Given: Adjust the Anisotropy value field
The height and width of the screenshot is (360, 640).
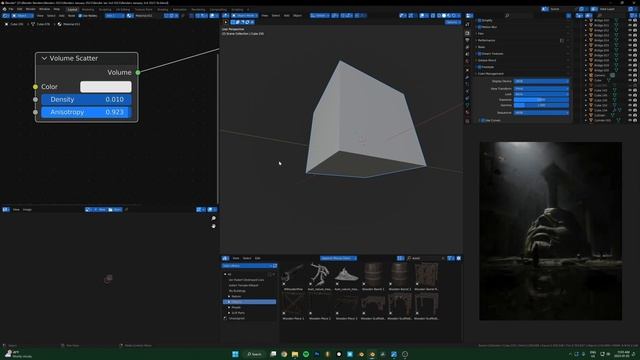Looking at the screenshot, I should pyautogui.click(x=86, y=112).
